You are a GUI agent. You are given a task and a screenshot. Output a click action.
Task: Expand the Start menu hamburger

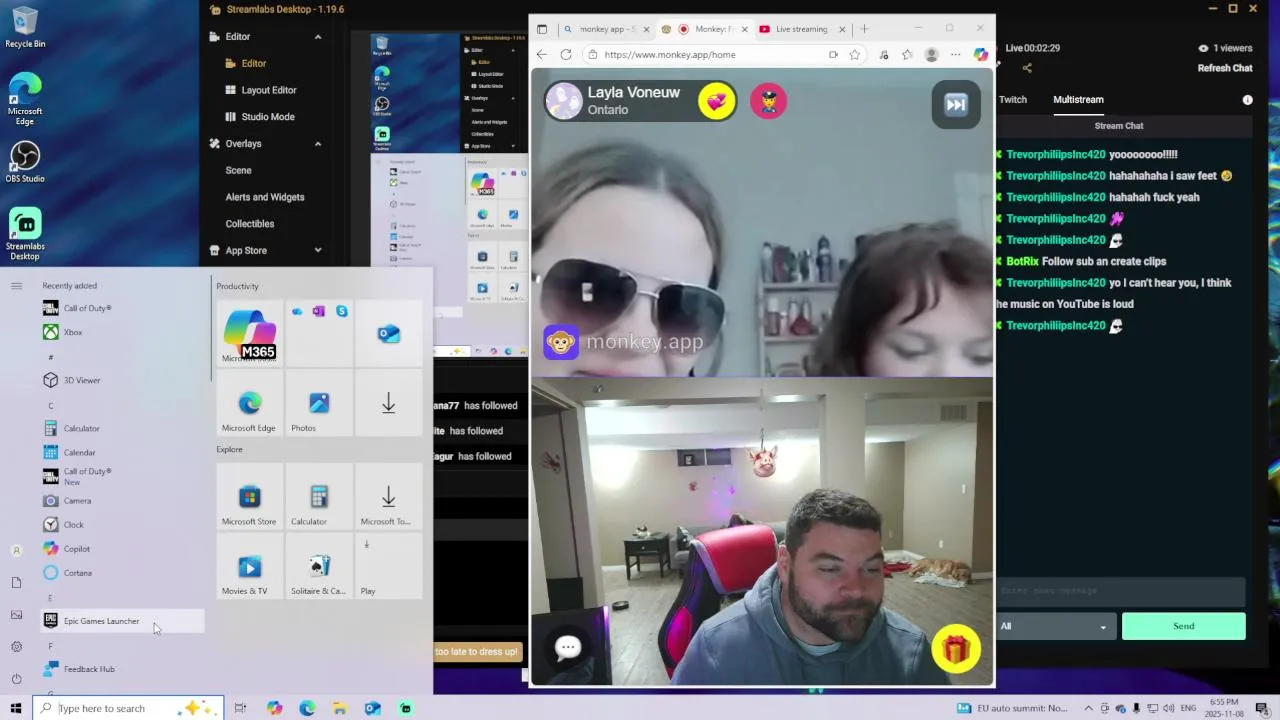pyautogui.click(x=16, y=286)
